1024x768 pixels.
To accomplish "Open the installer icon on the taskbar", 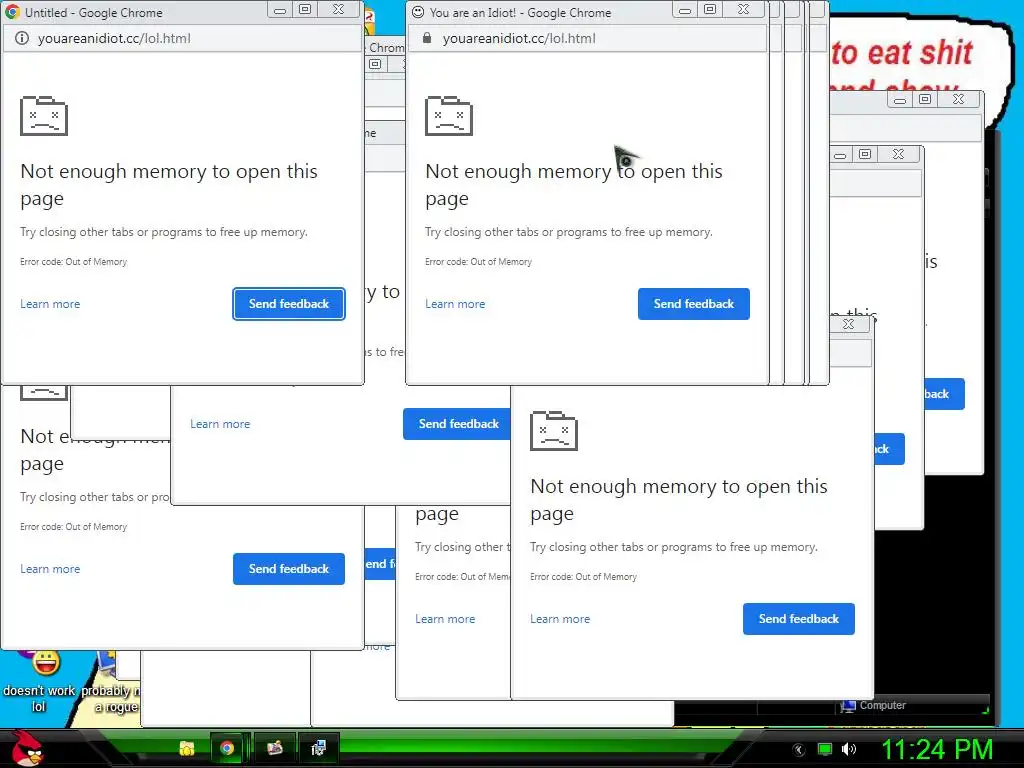I will [318, 748].
